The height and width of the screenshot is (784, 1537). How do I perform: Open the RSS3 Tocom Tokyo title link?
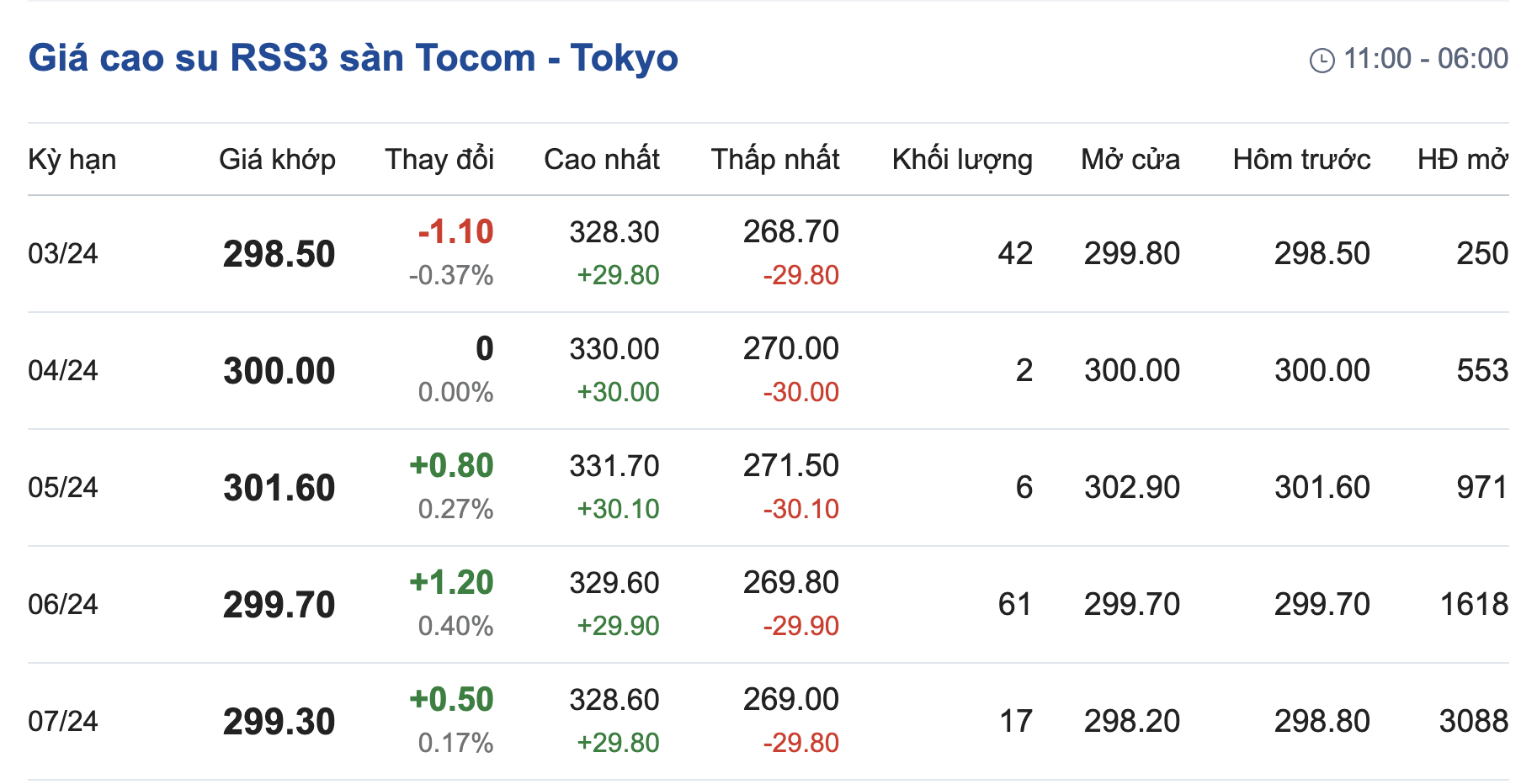point(353,58)
